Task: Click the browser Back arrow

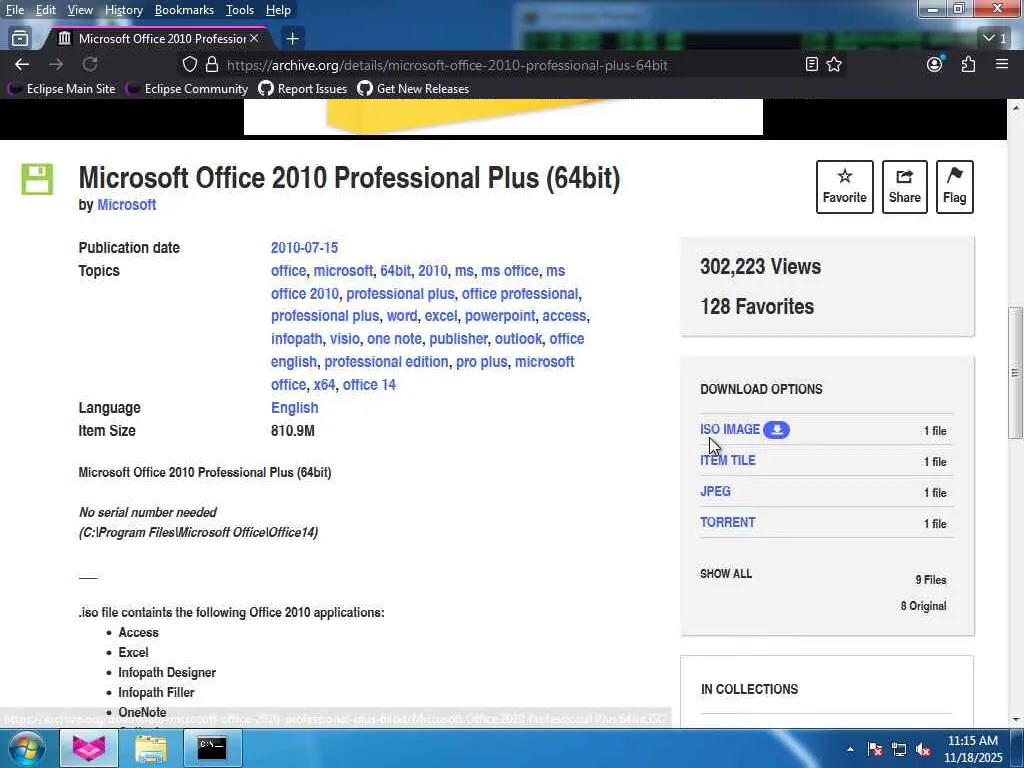Action: click(x=22, y=64)
